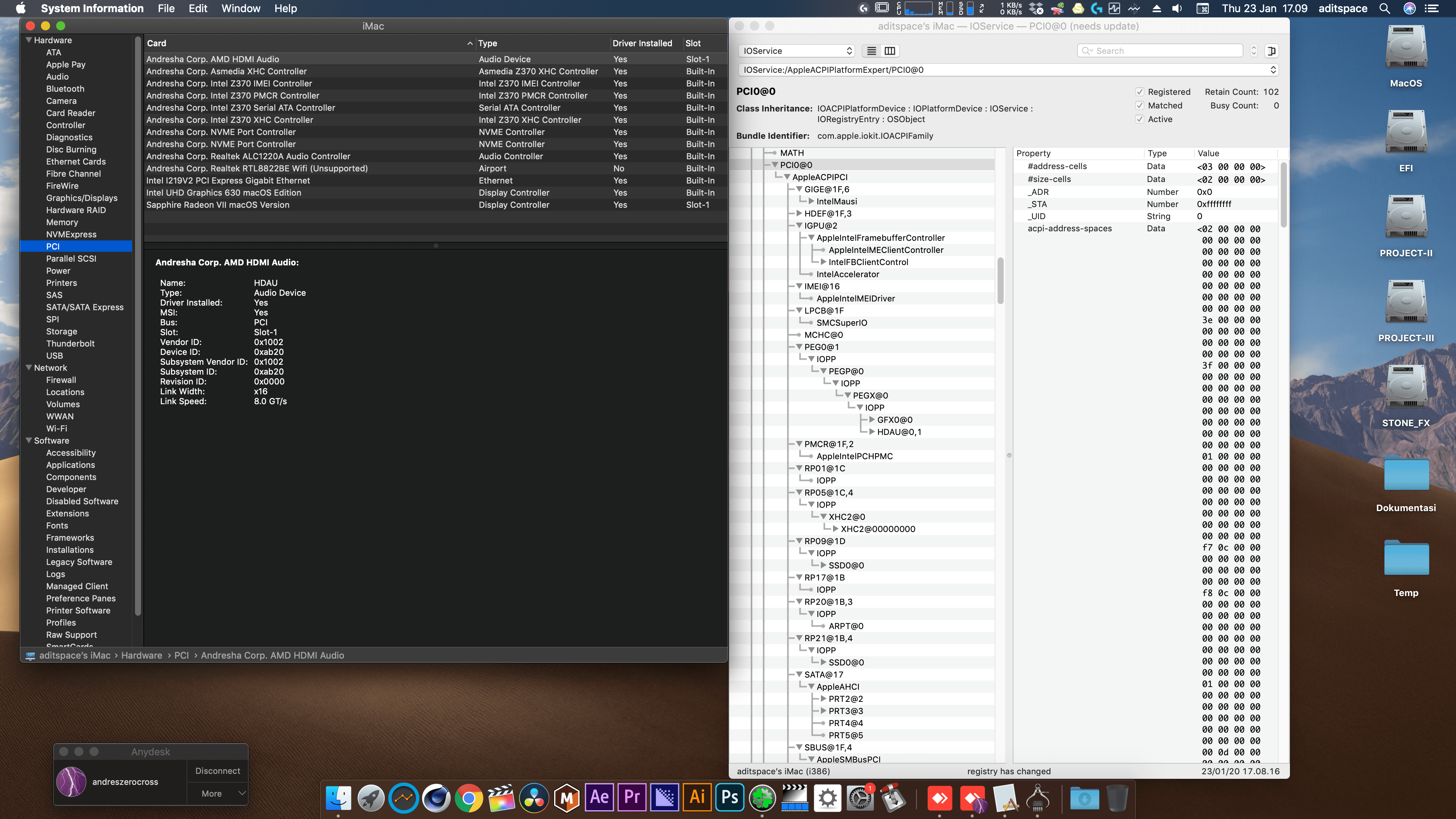This screenshot has width=1456, height=819.
Task: Toggle the Active checkbox
Action: 1139,119
